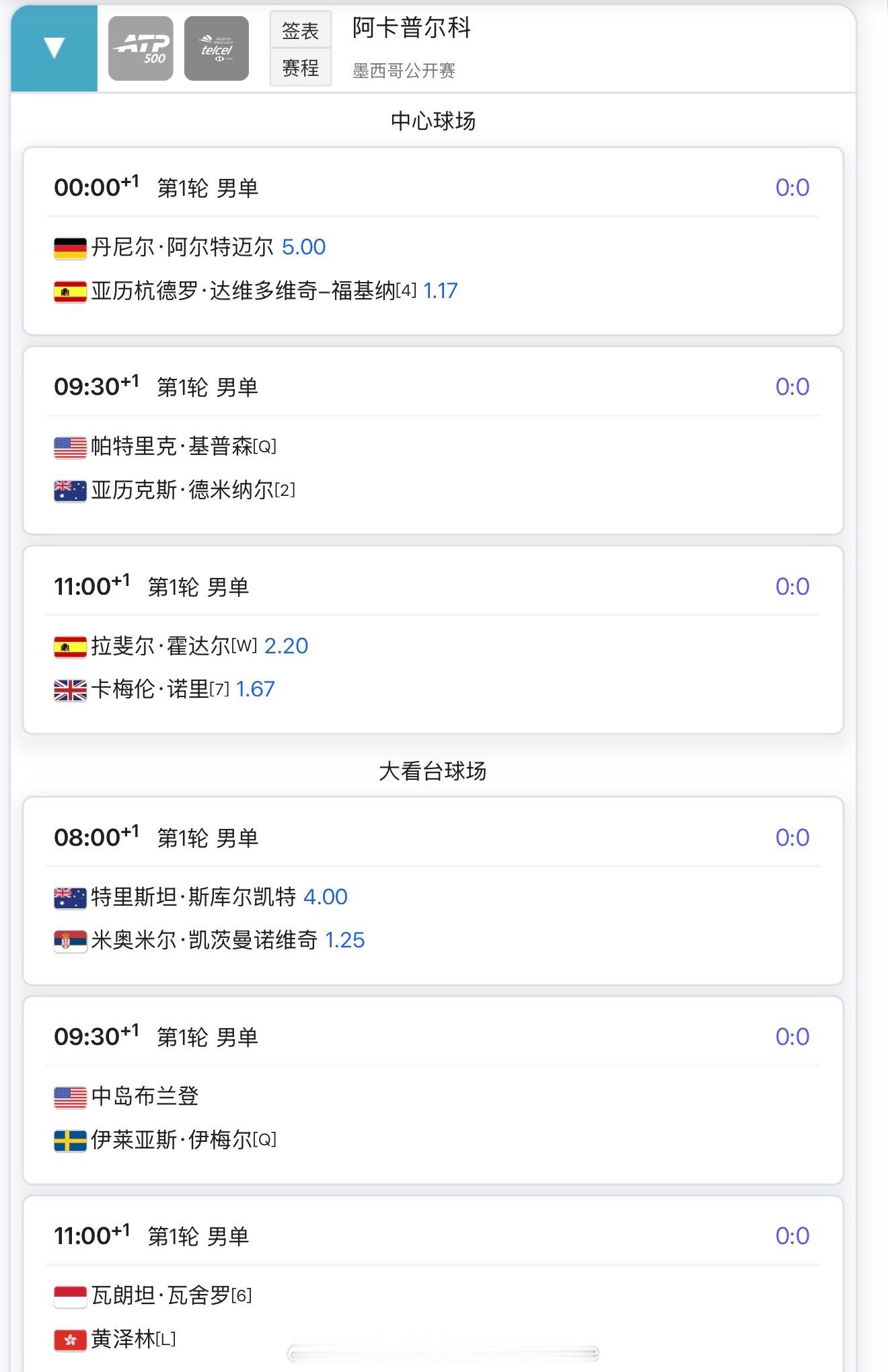Tap the Swedish flag beside 伊莱亚斯·伊梅尔

pyautogui.click(x=70, y=1141)
